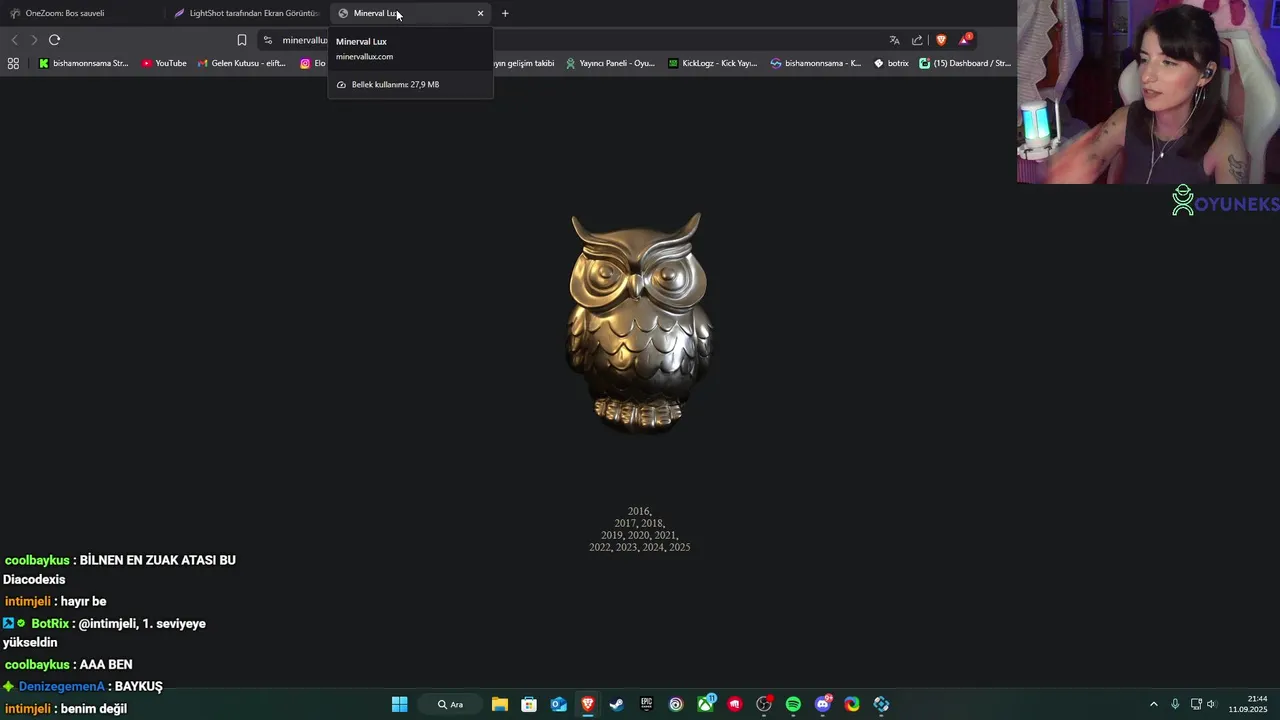Click the network tray icon

(1196, 704)
